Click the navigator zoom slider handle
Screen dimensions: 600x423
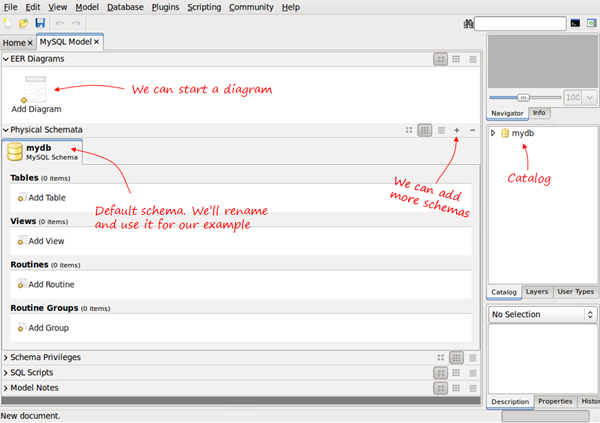coord(523,98)
